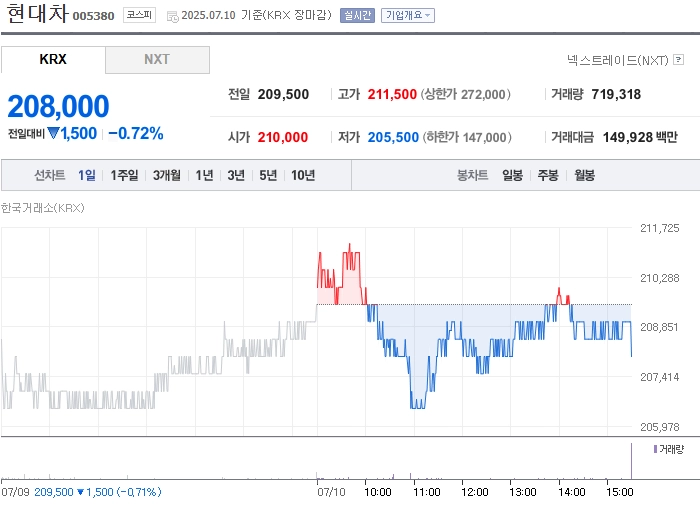This screenshot has height=515, width=700.
Task: Click the 시가 value 210,000
Action: (283, 137)
